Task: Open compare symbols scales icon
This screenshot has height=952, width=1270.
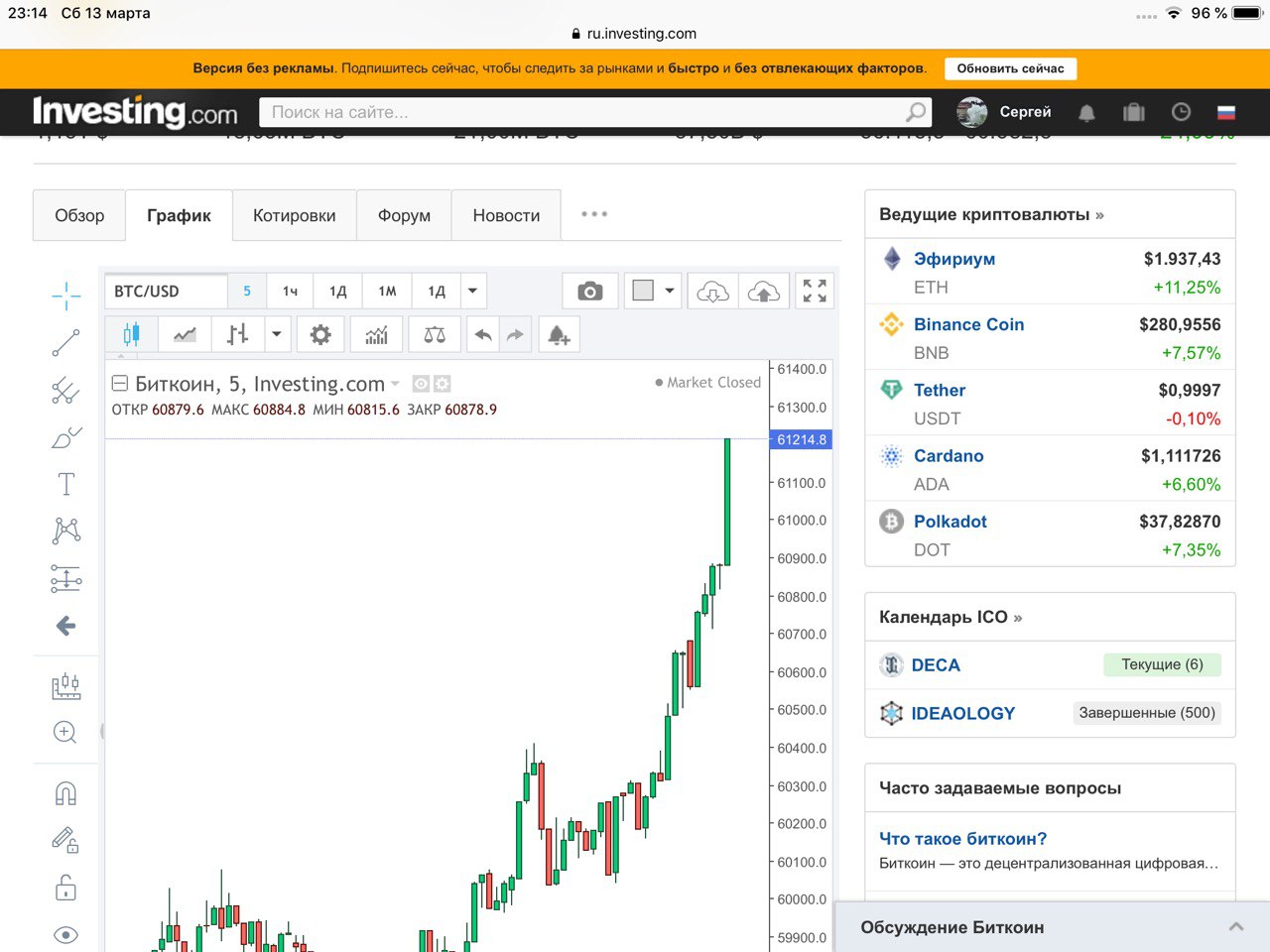Action: 435,335
